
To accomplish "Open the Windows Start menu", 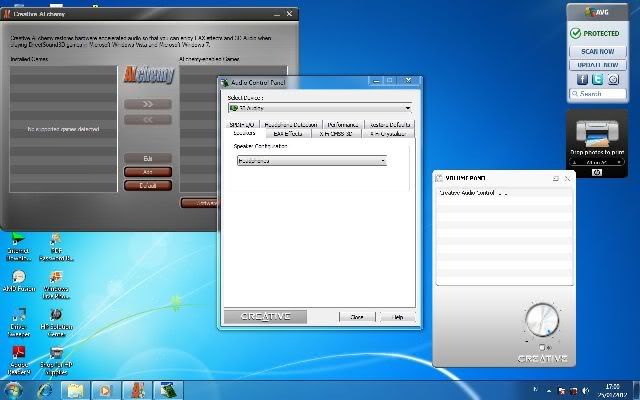I will 13,391.
